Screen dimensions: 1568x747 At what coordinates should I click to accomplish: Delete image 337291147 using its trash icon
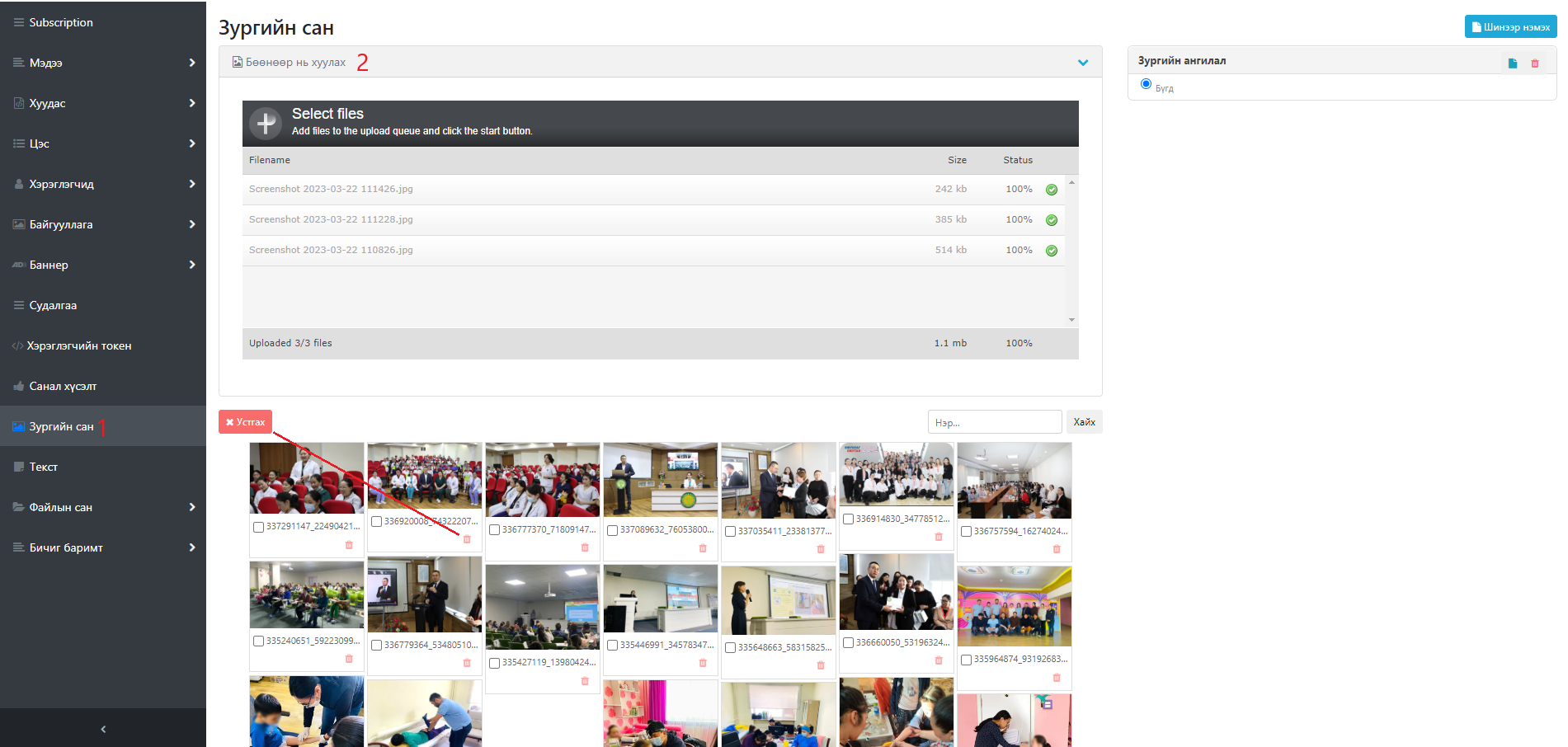[x=349, y=545]
